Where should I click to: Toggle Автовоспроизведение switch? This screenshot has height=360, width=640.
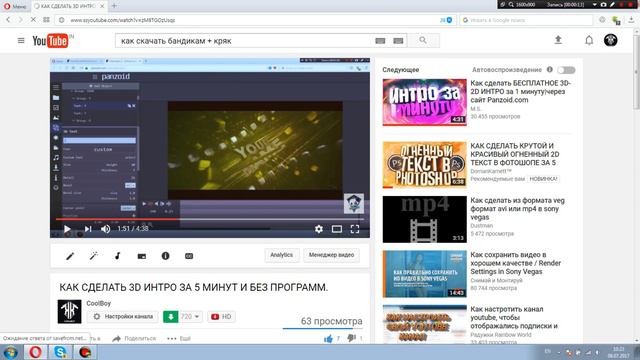[567, 70]
